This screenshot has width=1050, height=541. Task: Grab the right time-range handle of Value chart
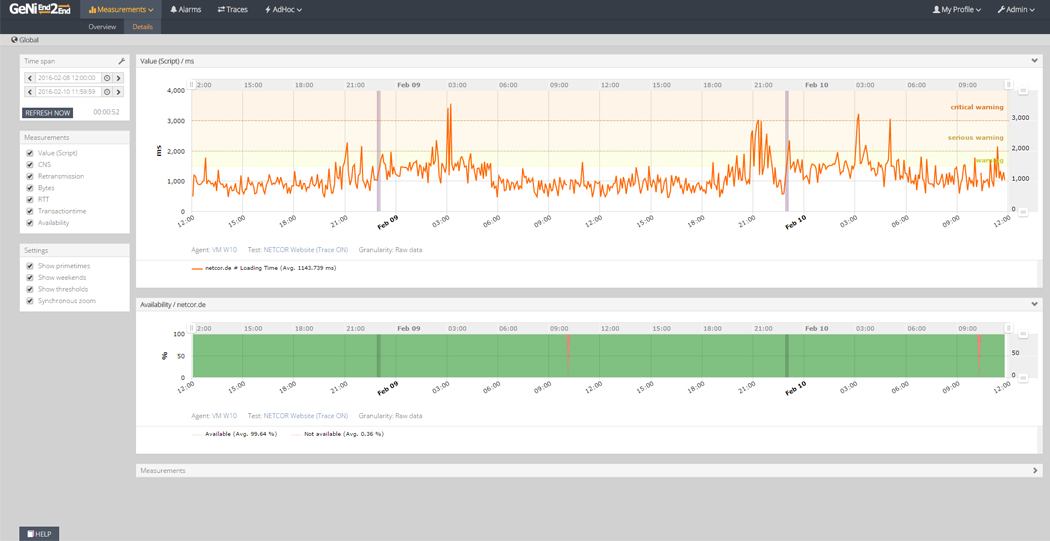click(x=1008, y=85)
